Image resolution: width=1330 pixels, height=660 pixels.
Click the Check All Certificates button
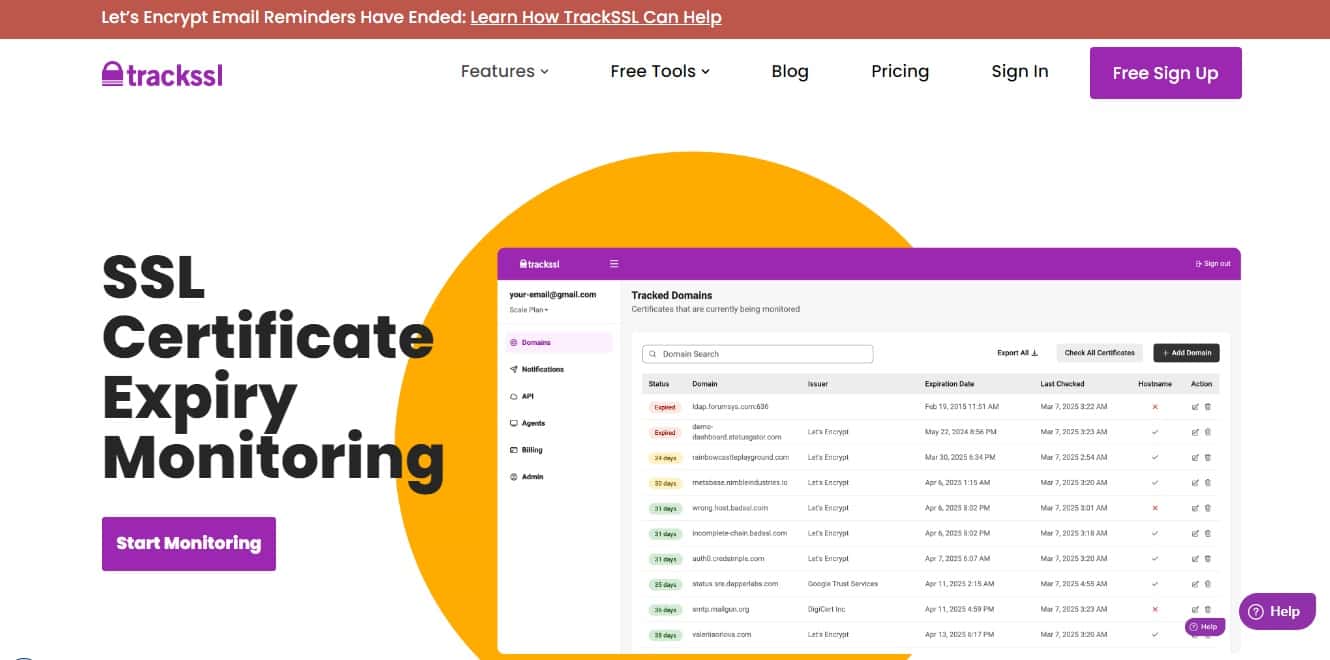click(1099, 353)
